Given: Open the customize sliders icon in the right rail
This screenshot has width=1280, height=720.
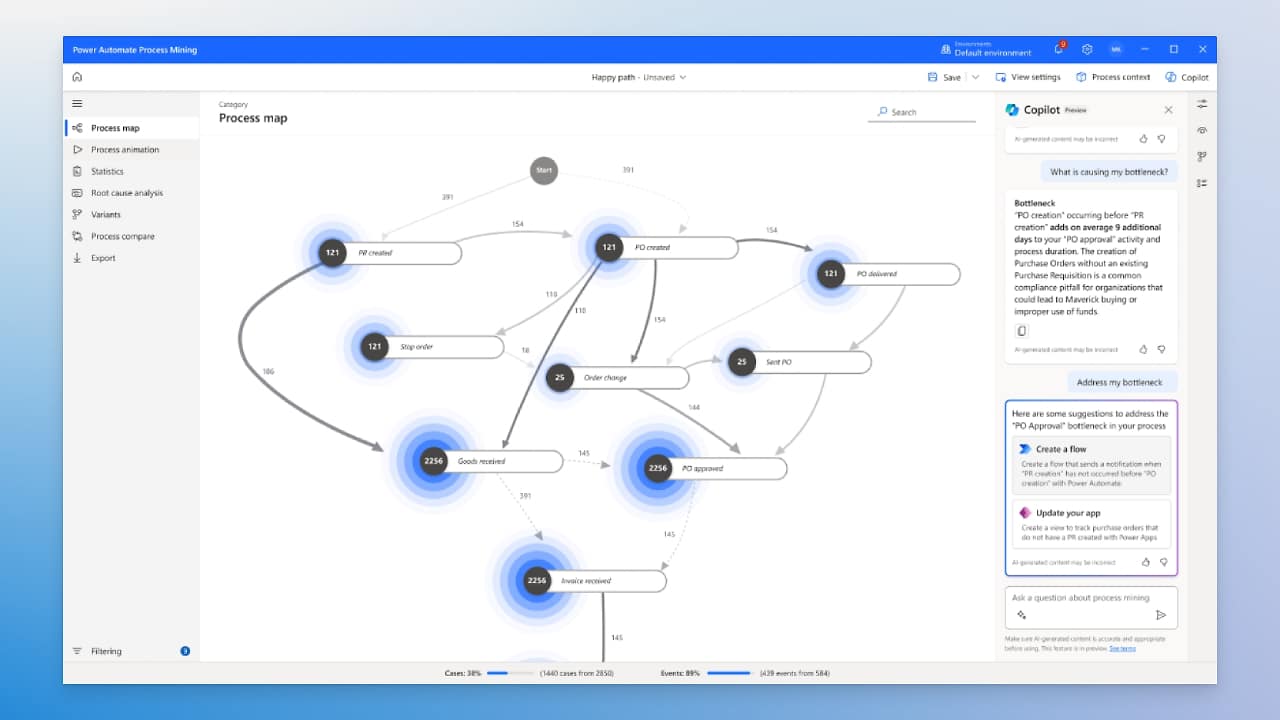Looking at the screenshot, I should 1202,104.
